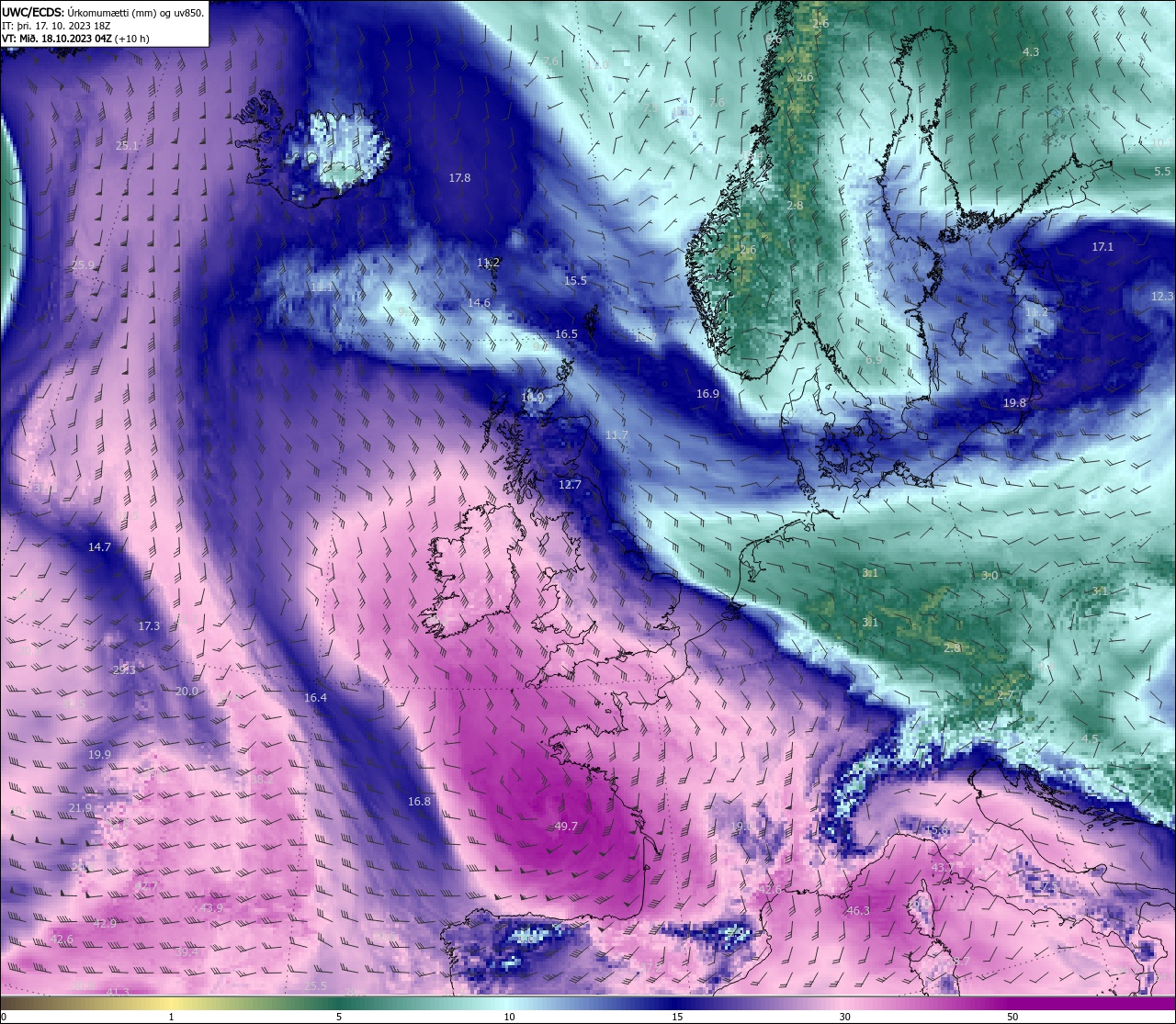Click the 16.9 value over the North Sea
Screen dimensions: 1176x1024
point(707,394)
